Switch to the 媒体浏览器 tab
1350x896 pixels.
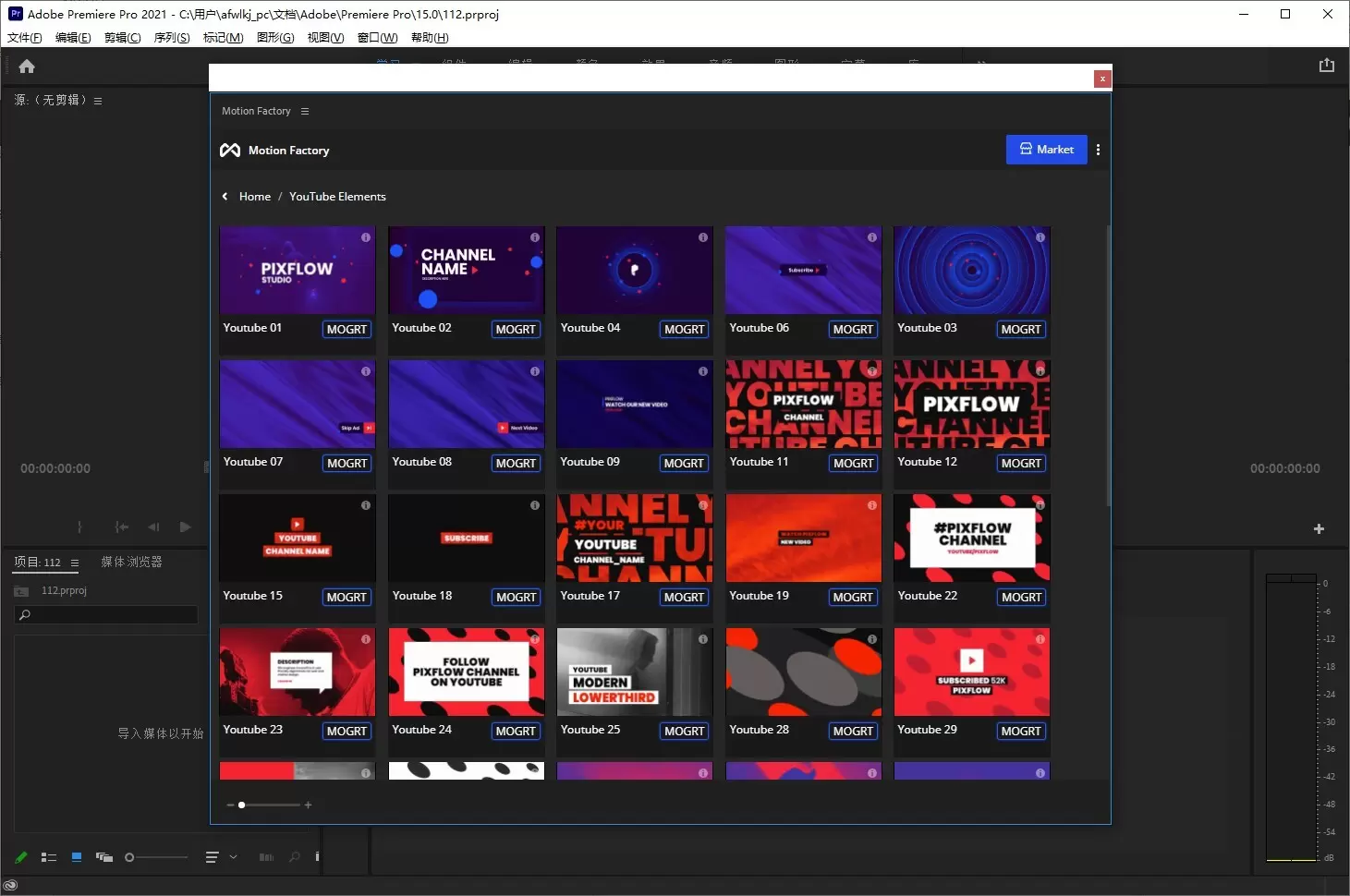pyautogui.click(x=131, y=562)
